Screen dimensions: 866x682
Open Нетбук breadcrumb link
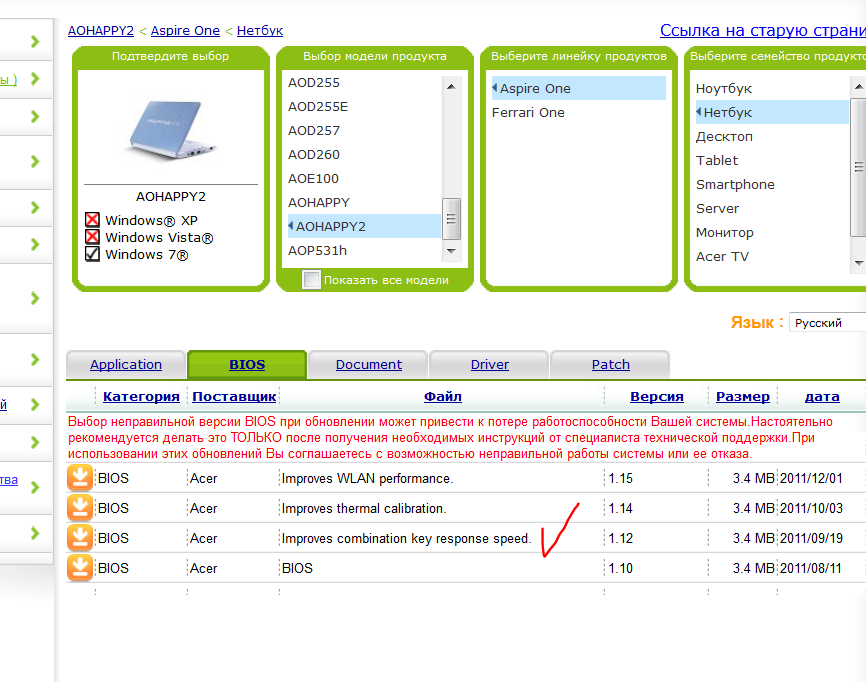pyautogui.click(x=260, y=31)
